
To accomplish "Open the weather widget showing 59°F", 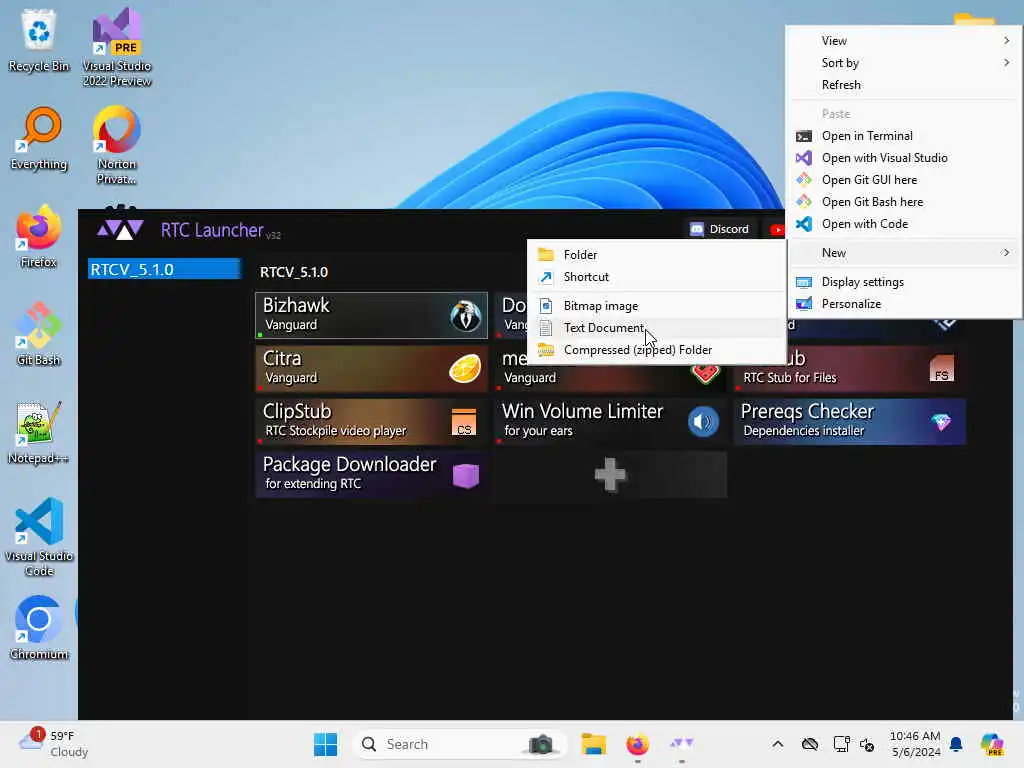I will click(x=54, y=744).
